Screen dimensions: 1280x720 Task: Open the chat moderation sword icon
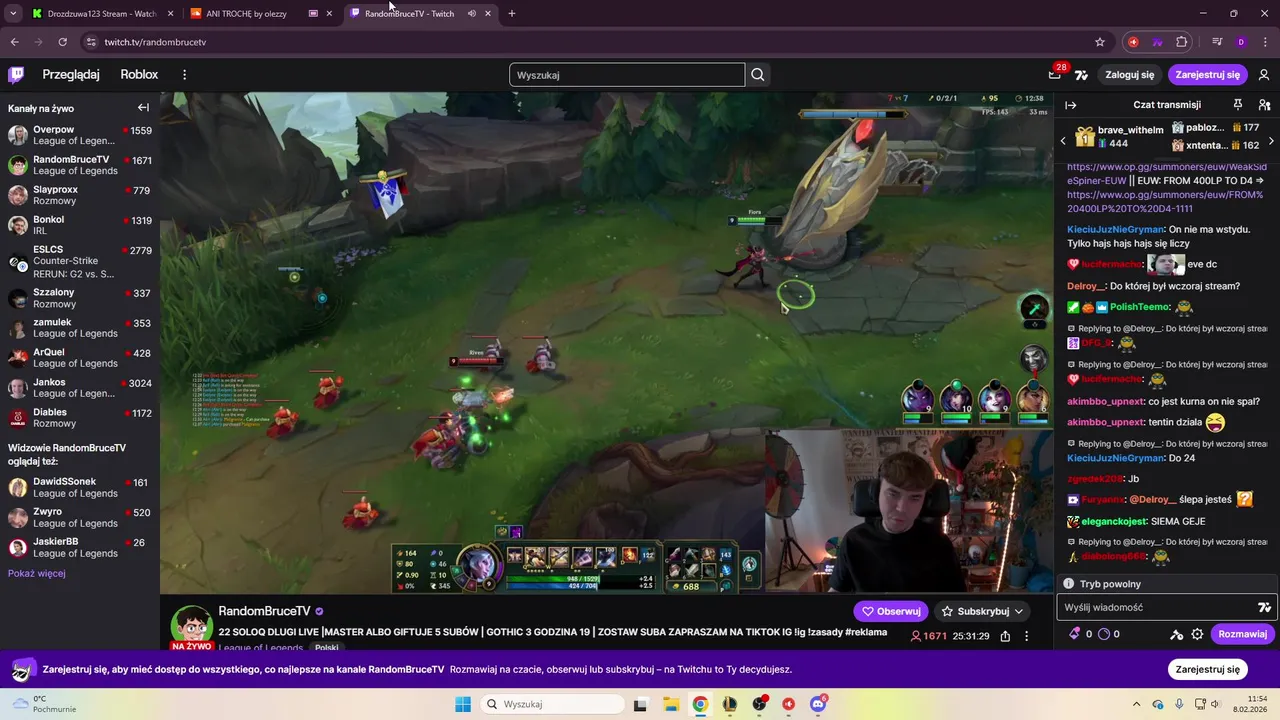(x=1177, y=634)
